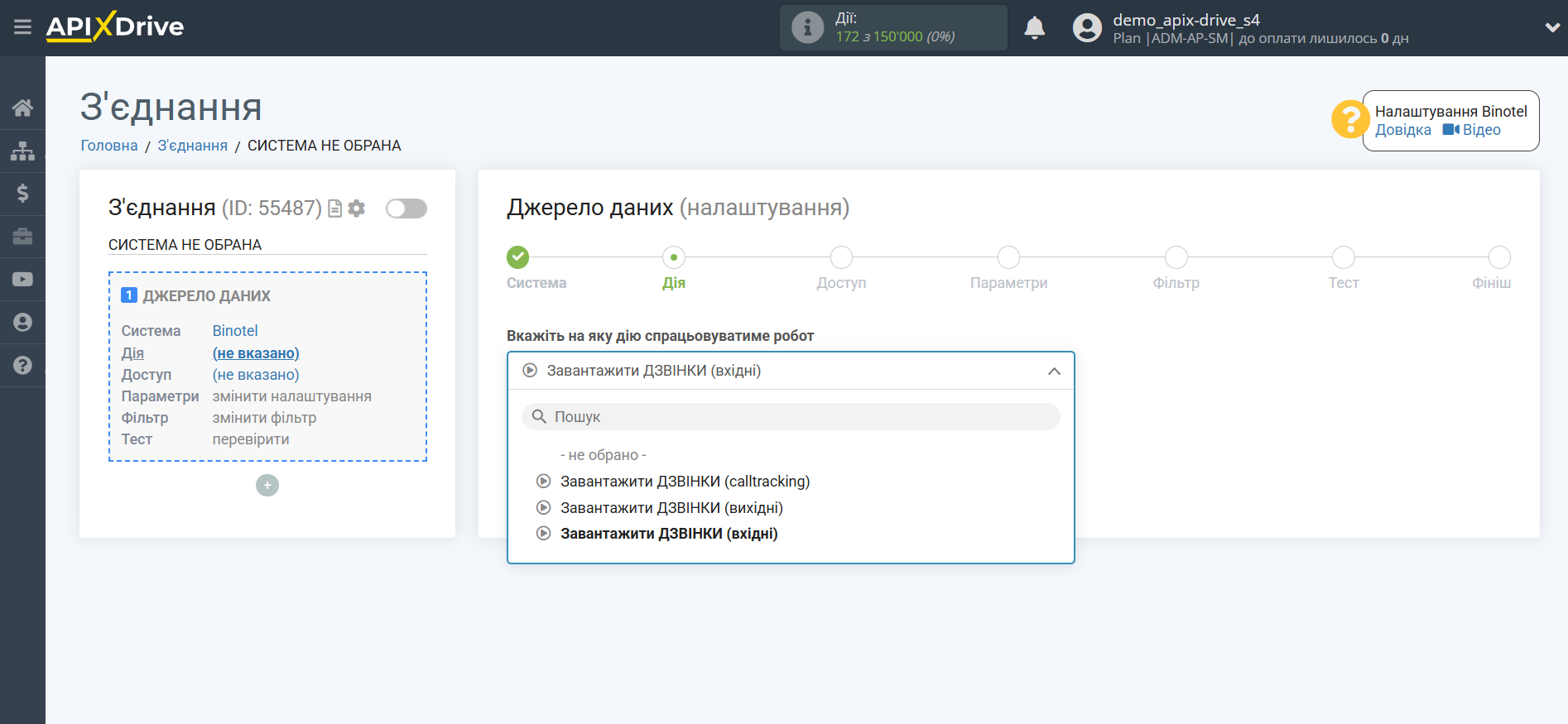Open the home icon in the sidebar
1568x724 pixels.
click(22, 108)
